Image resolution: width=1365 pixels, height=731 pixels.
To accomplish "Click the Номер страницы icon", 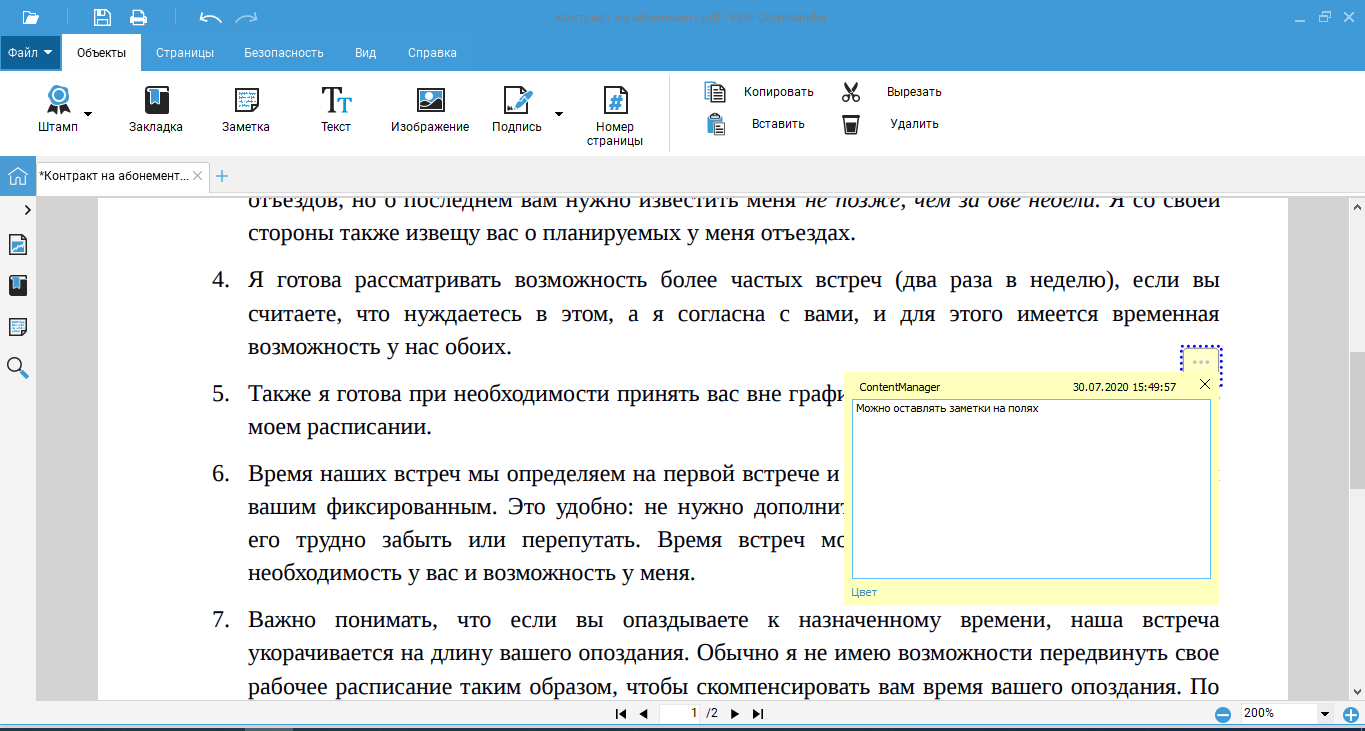I will click(x=615, y=100).
